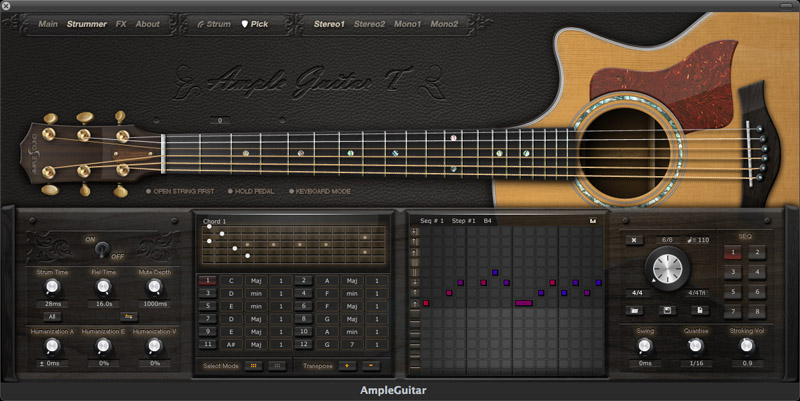Viewport: 800px width, 401px height.
Task: Open the sequencer folder load icon
Action: pos(635,311)
